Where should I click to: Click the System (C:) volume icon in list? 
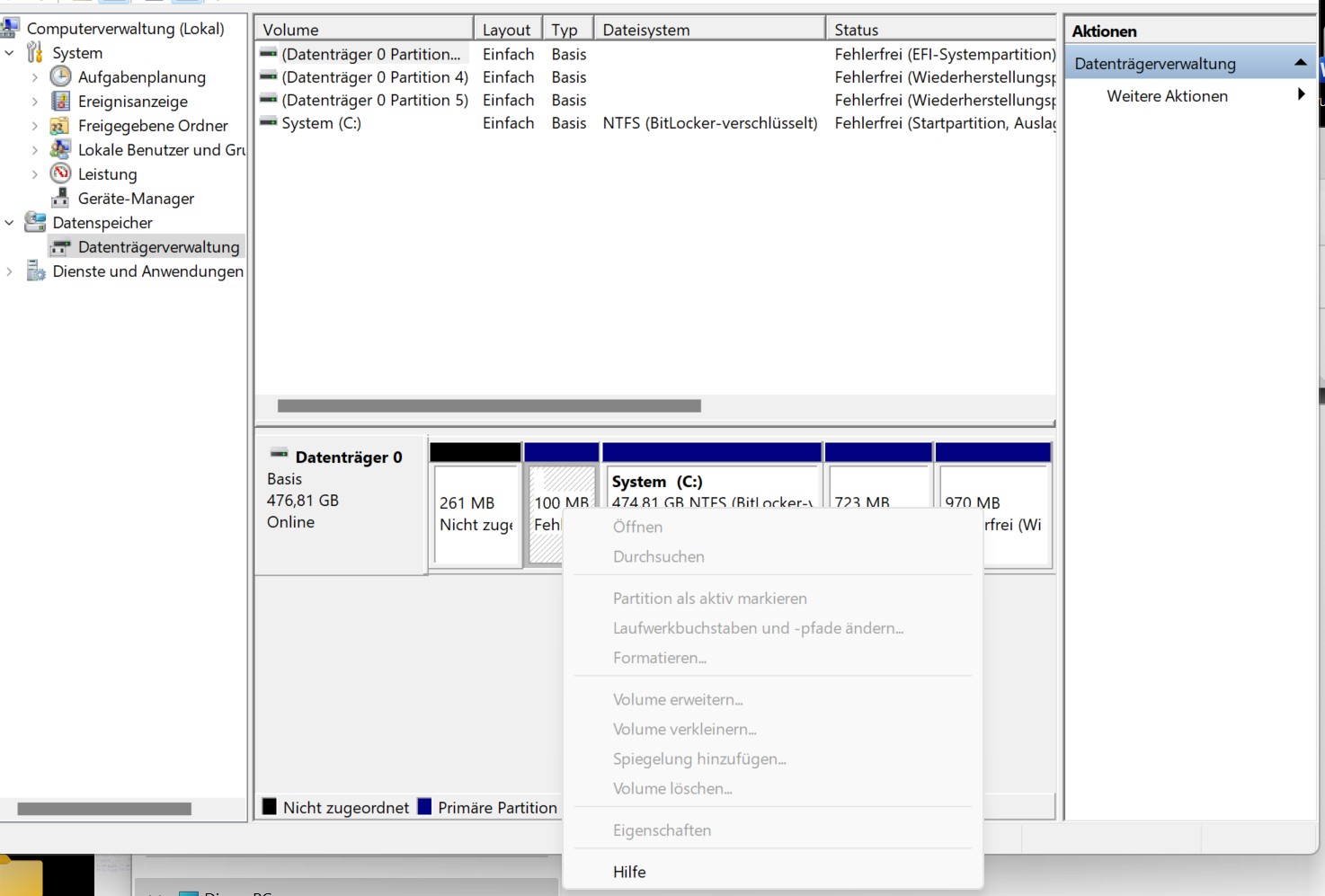point(268,122)
